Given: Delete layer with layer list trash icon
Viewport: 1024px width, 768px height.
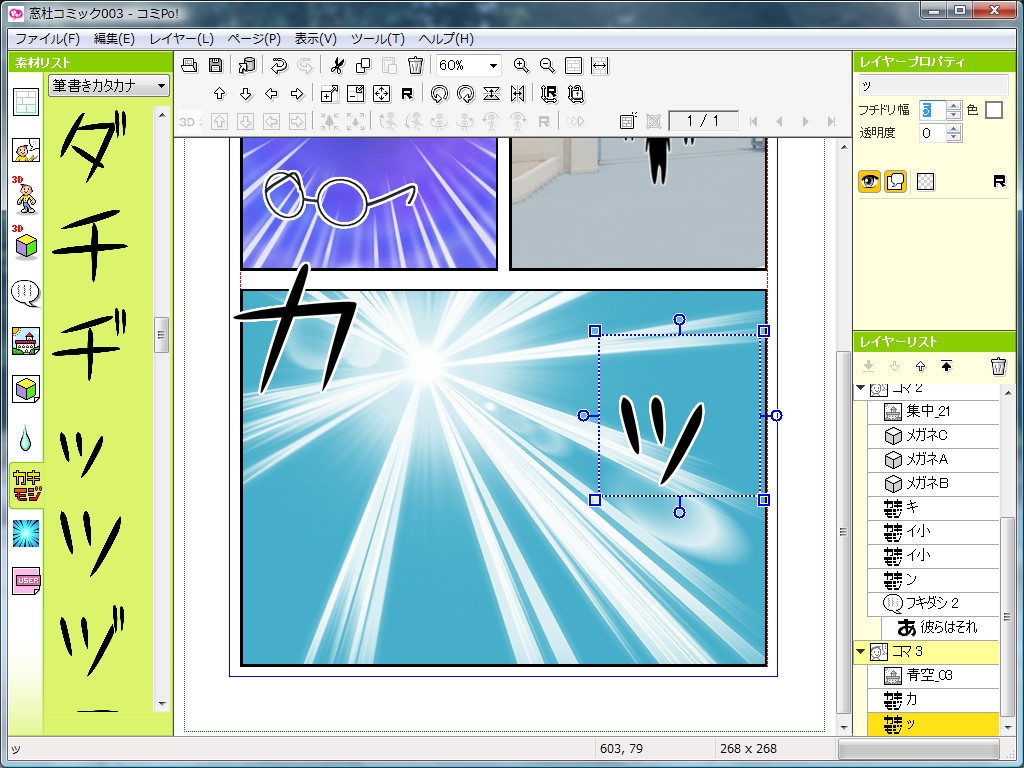Looking at the screenshot, I should [x=998, y=366].
